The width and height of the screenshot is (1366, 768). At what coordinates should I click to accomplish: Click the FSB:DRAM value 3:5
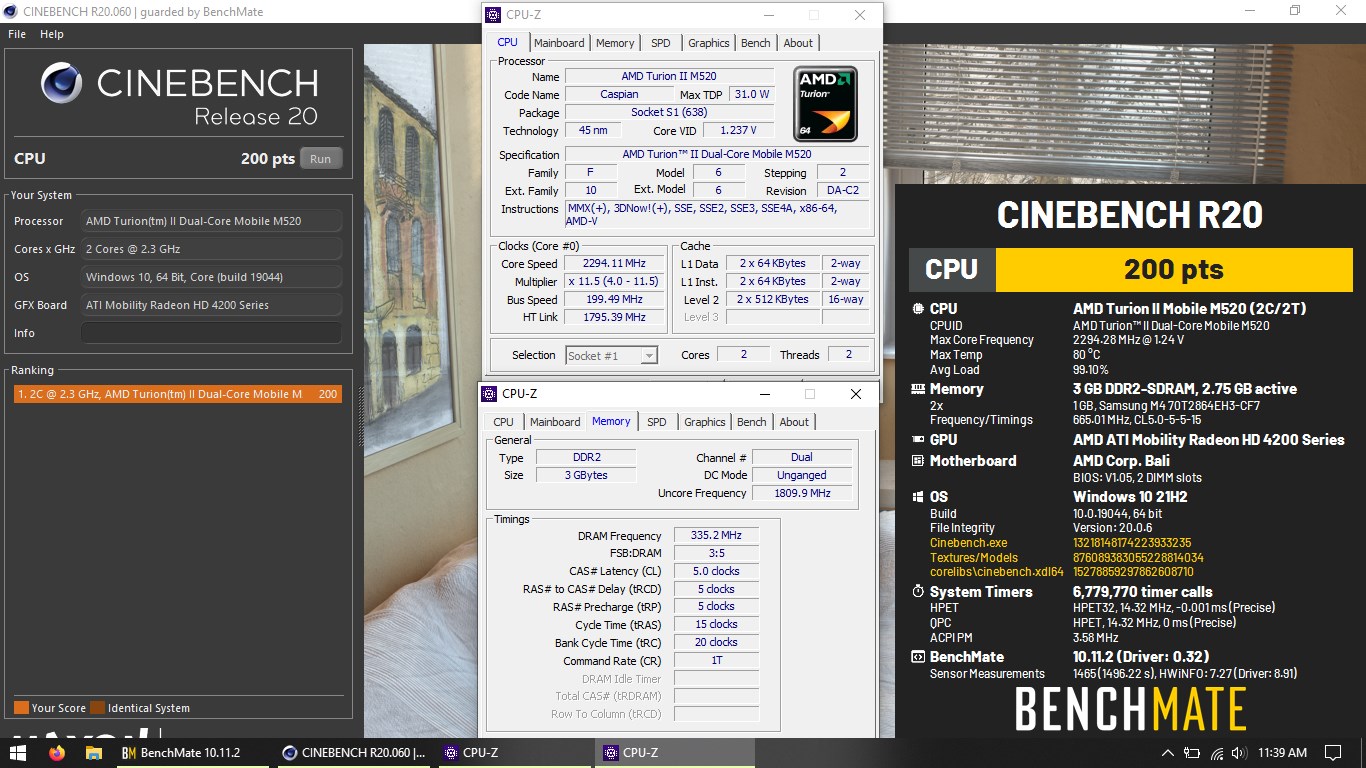point(716,553)
